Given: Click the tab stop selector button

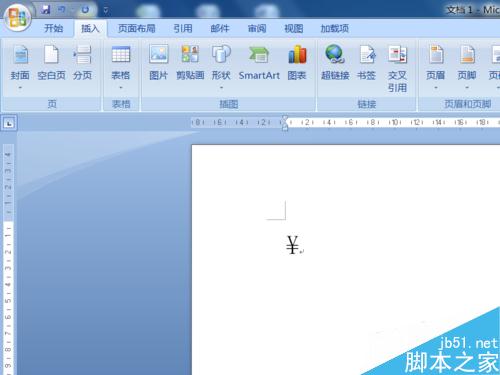Looking at the screenshot, I should coord(9,123).
